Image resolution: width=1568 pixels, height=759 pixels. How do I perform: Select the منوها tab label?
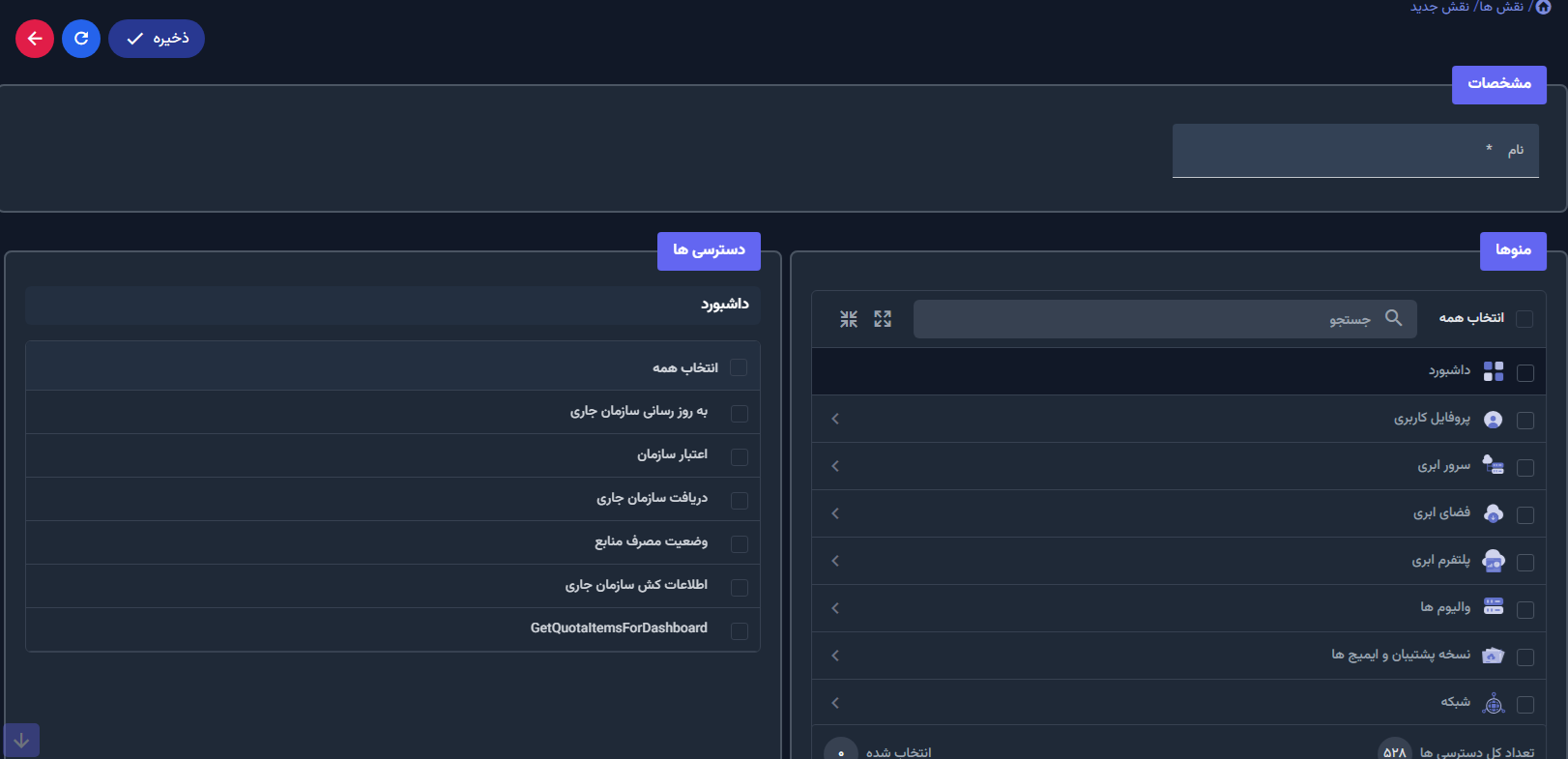point(1513,250)
